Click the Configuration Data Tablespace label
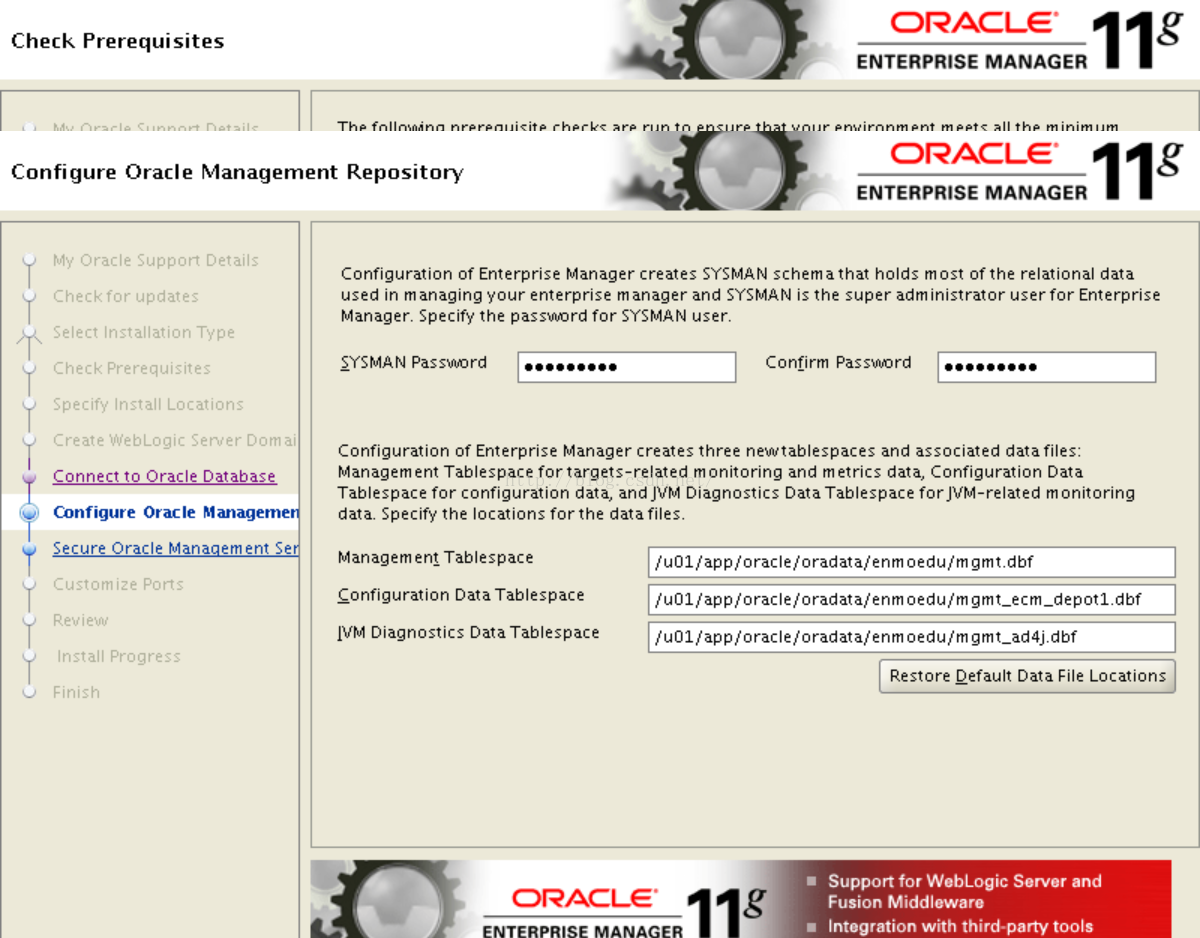The image size is (1200, 938). point(461,595)
